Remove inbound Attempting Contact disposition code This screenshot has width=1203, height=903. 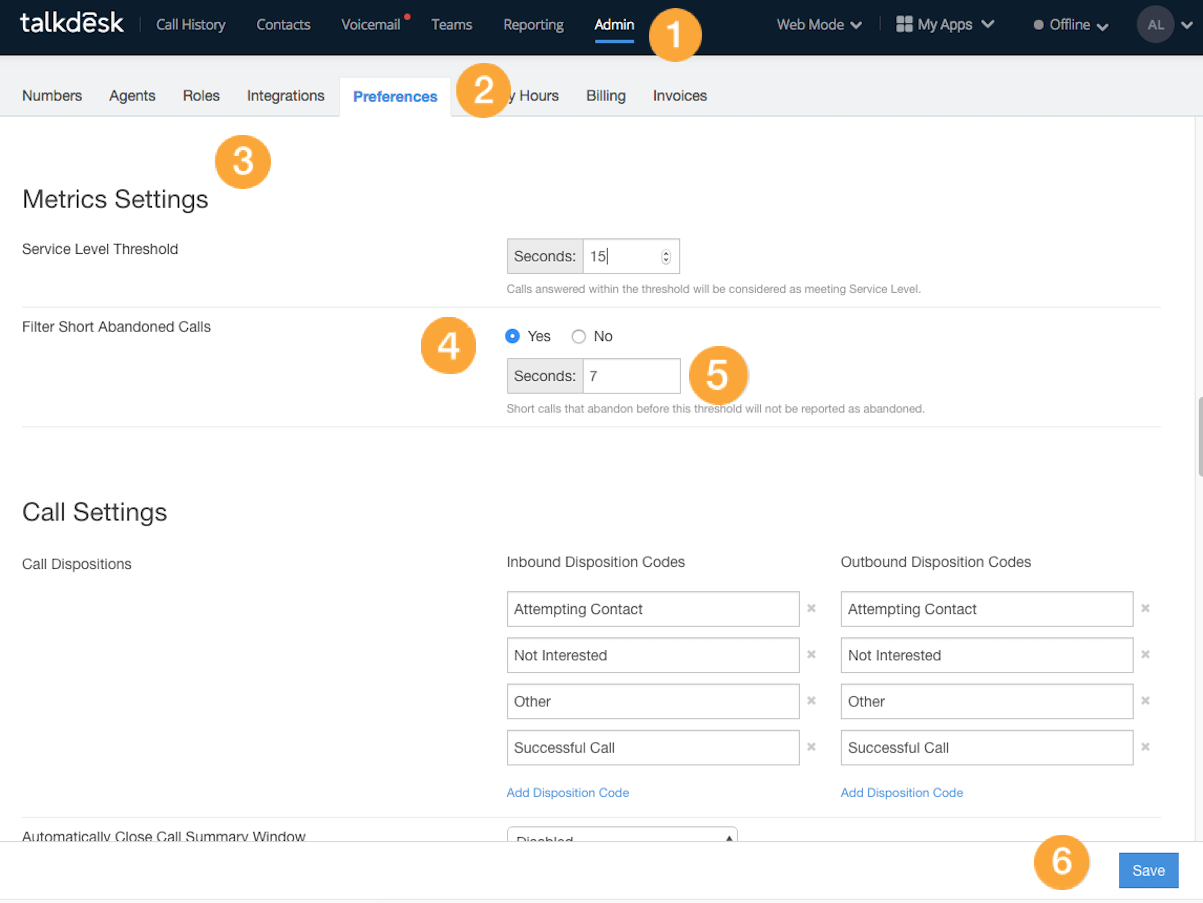(x=811, y=608)
